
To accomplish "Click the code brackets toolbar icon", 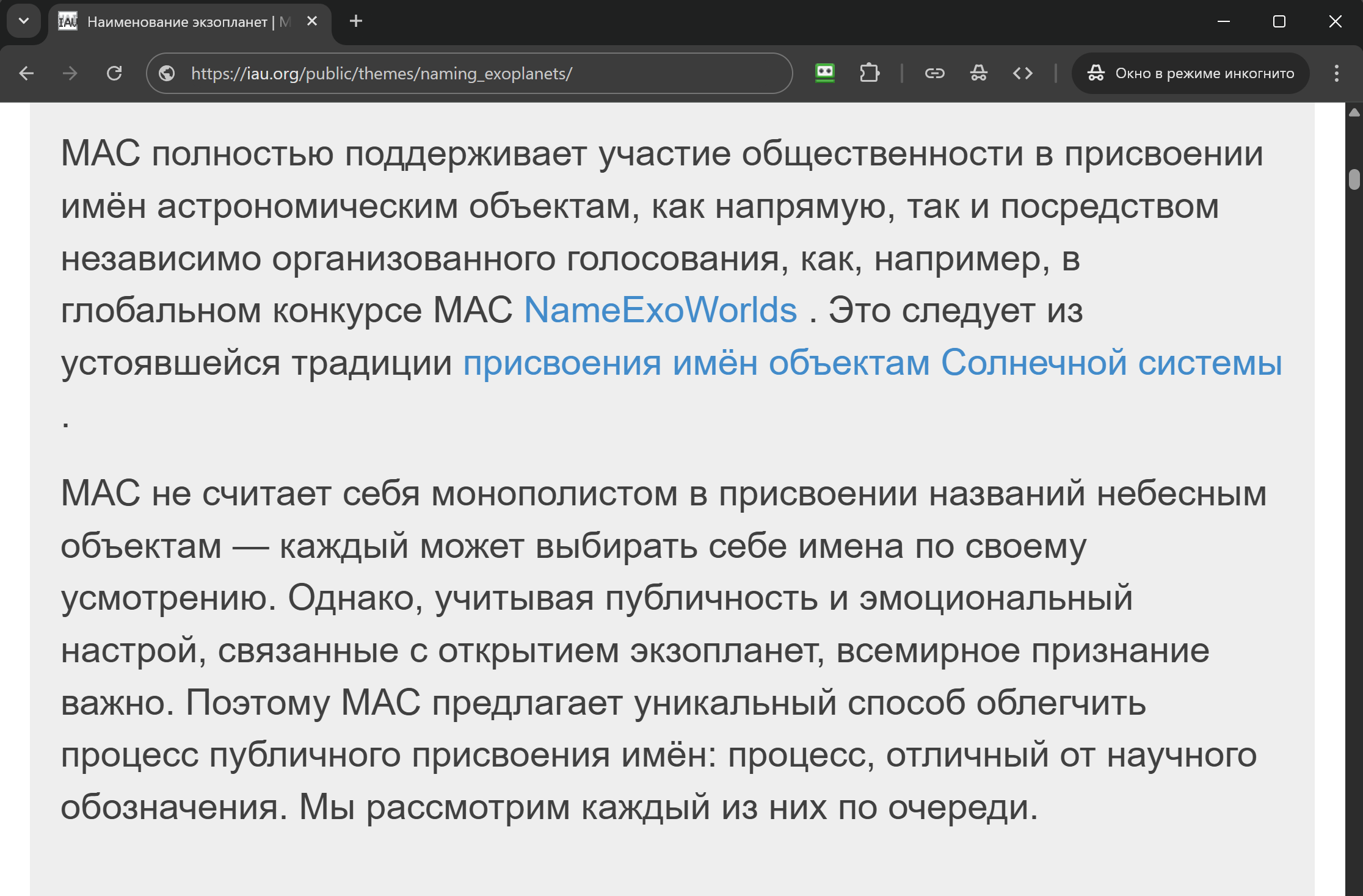I will [1022, 73].
